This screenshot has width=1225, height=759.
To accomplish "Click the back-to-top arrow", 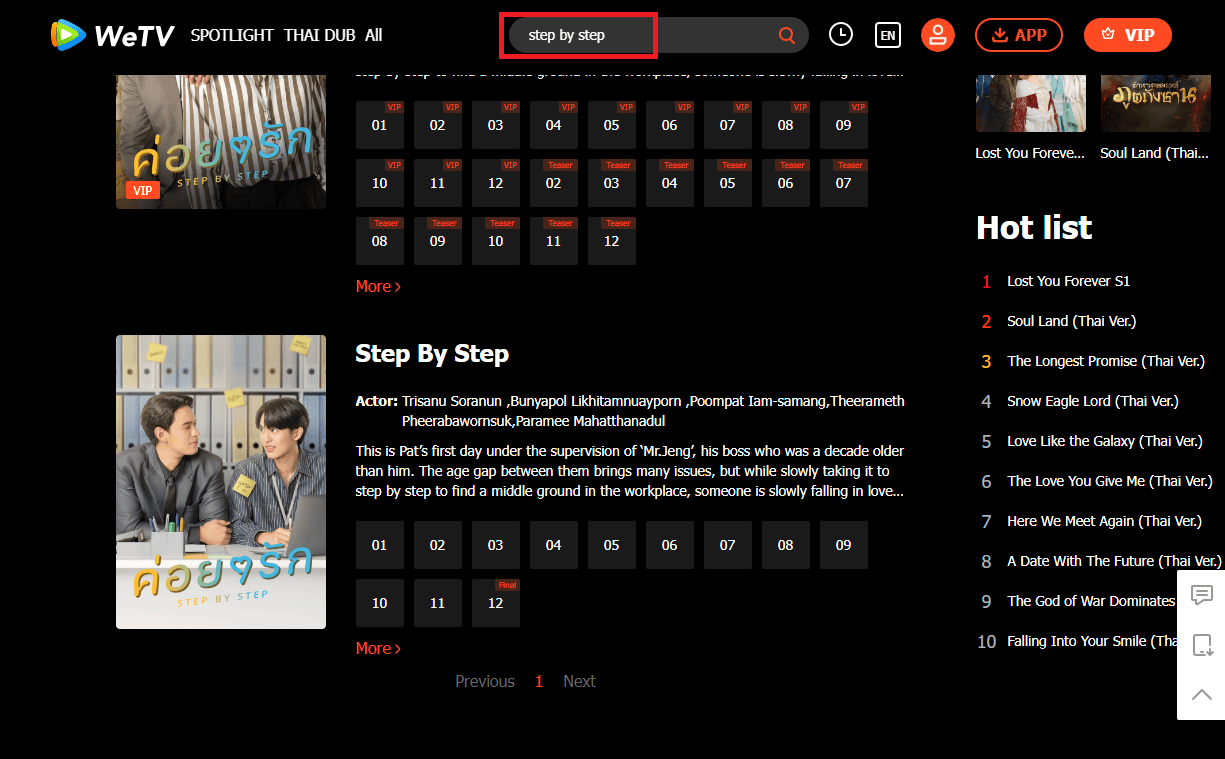I will coord(1202,694).
